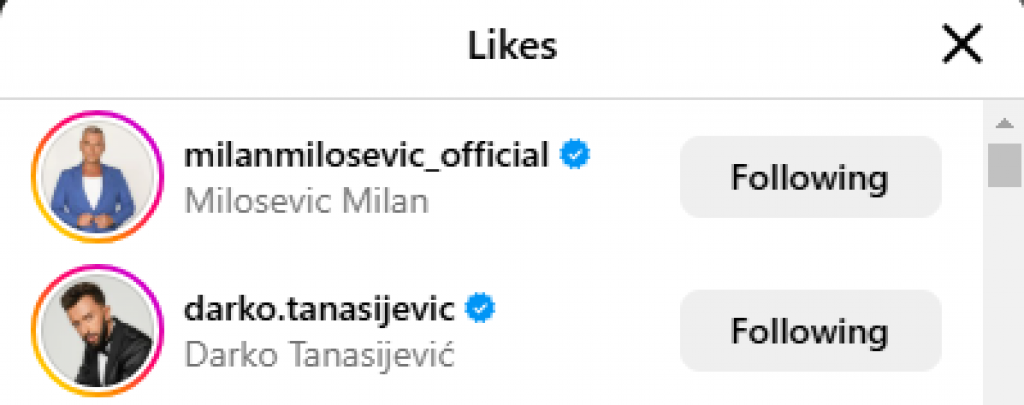Click the darko.tanasijevic username link
Image resolution: width=1024 pixels, height=405 pixels.
320,309
